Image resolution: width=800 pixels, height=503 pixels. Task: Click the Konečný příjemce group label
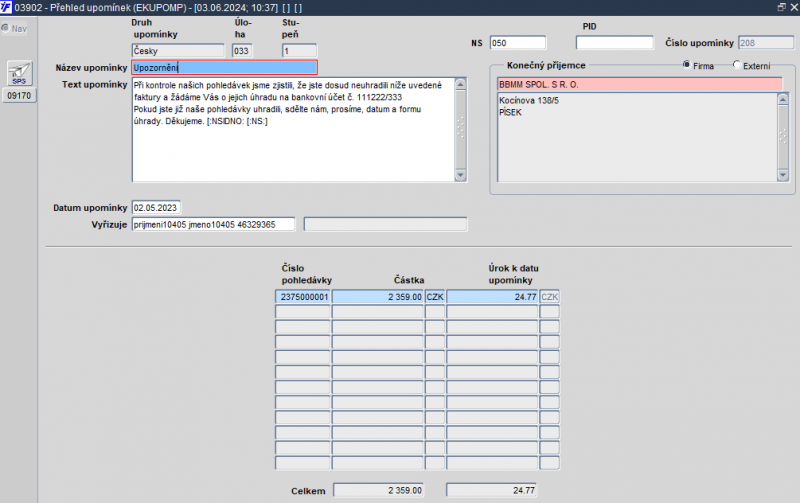pos(546,65)
